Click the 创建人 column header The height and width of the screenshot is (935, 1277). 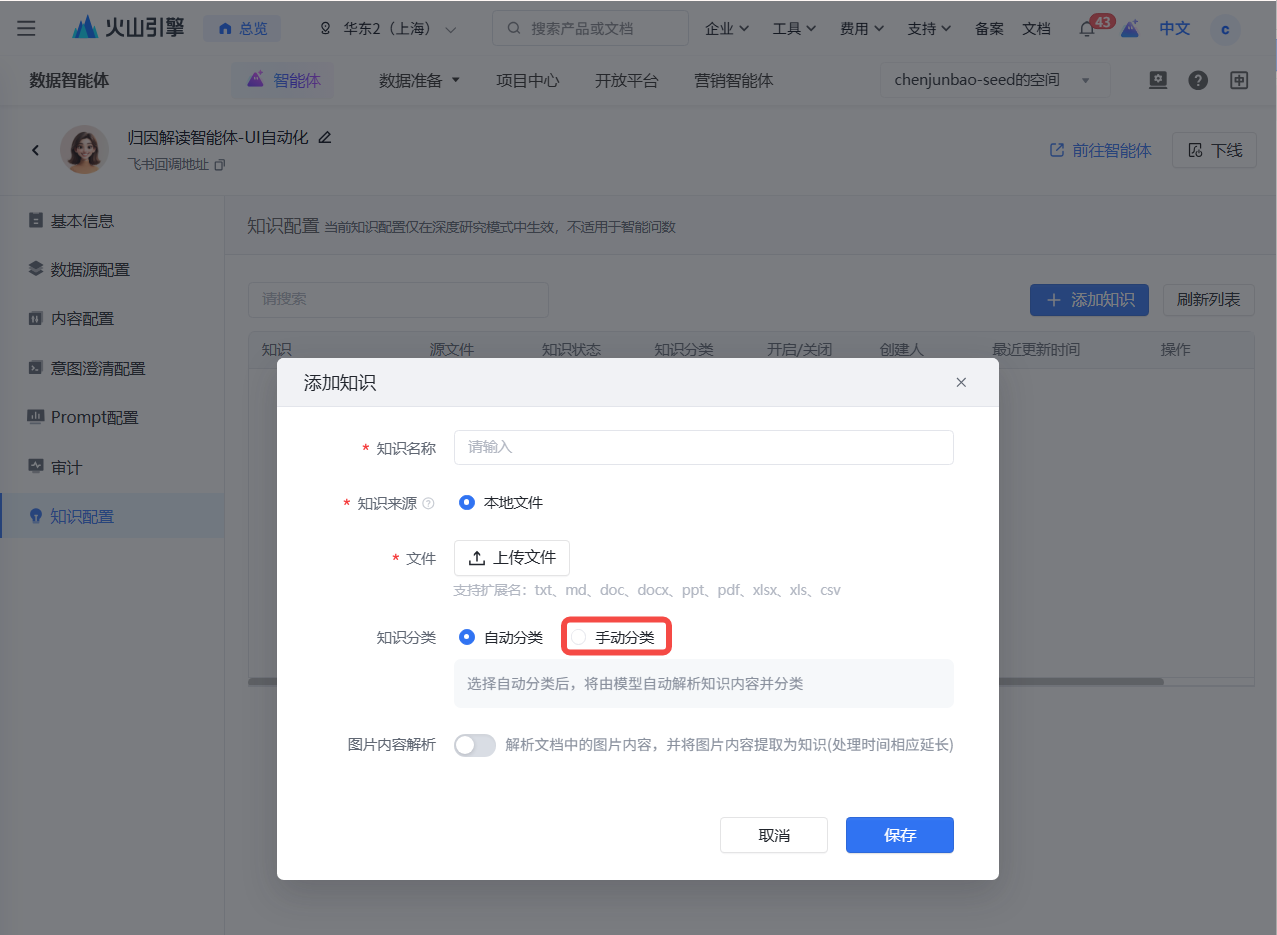[902, 350]
